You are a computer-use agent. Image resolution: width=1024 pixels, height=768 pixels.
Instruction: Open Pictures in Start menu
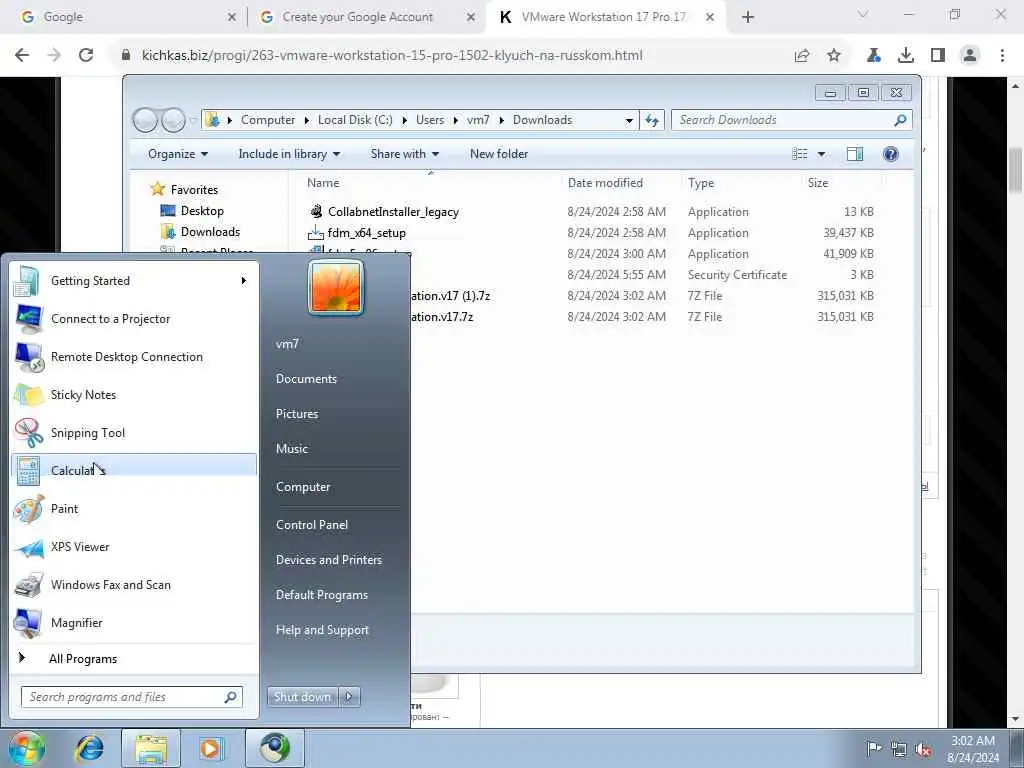(x=297, y=414)
